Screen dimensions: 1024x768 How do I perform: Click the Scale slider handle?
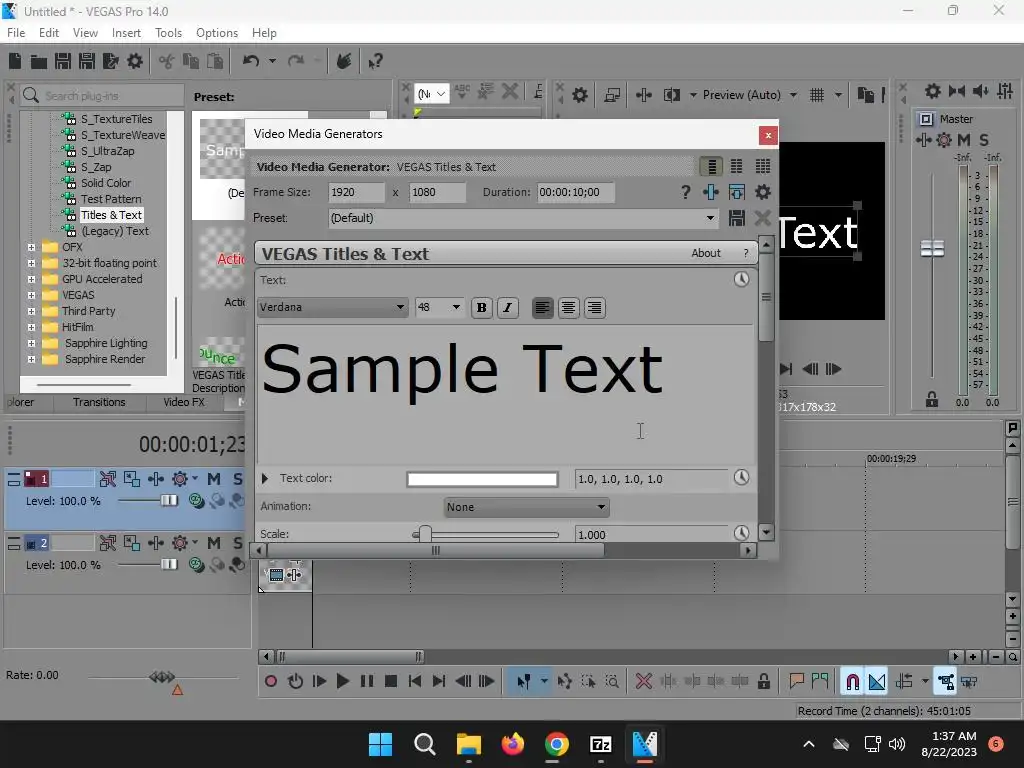(424, 534)
